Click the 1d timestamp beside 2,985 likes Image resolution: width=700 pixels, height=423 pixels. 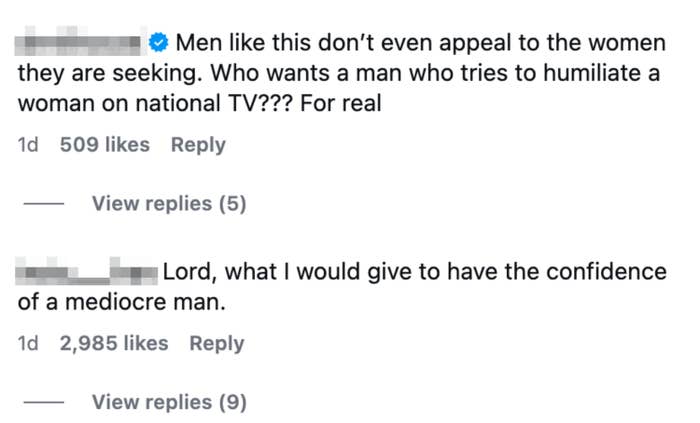[28, 343]
